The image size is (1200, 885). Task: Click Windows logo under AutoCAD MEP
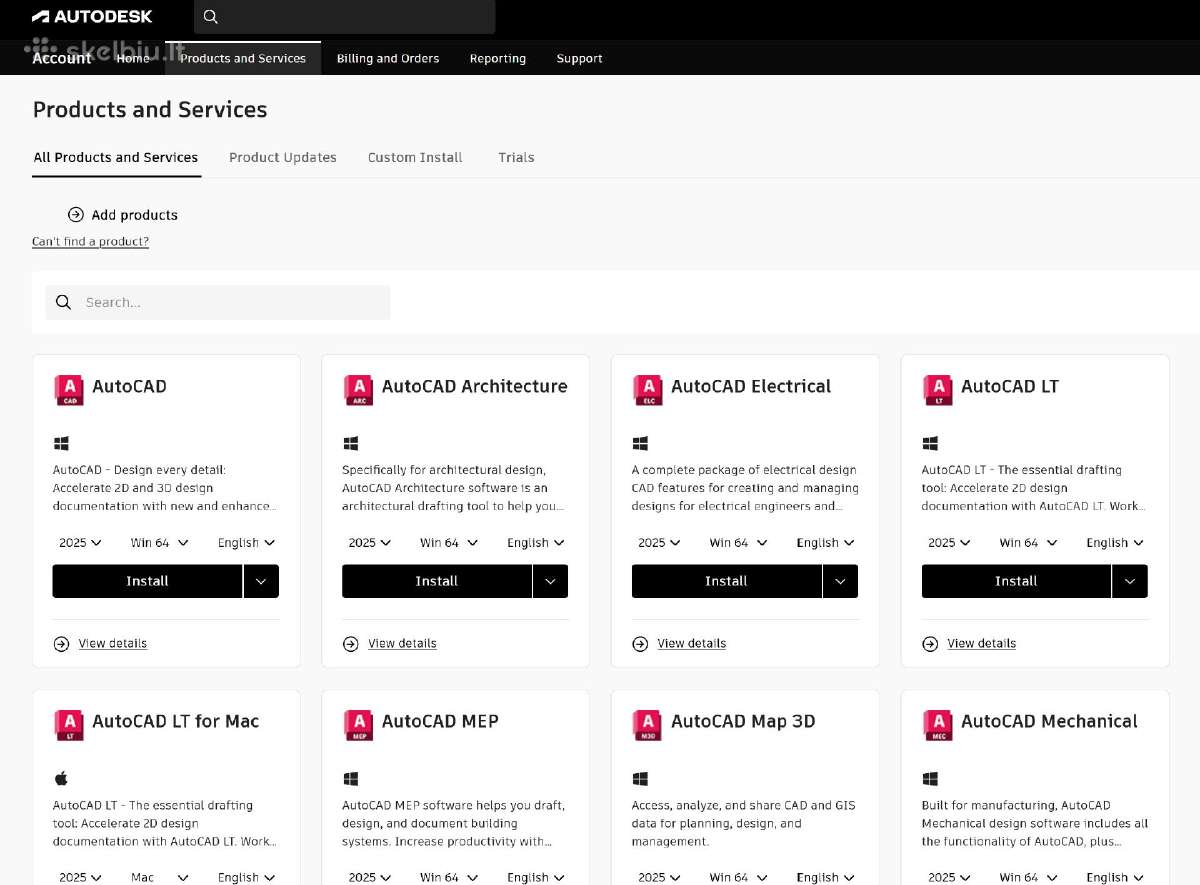pyautogui.click(x=350, y=778)
